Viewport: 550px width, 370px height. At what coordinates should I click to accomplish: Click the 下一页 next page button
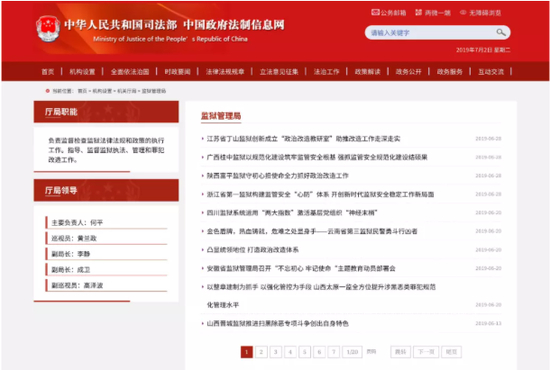(x=426, y=352)
